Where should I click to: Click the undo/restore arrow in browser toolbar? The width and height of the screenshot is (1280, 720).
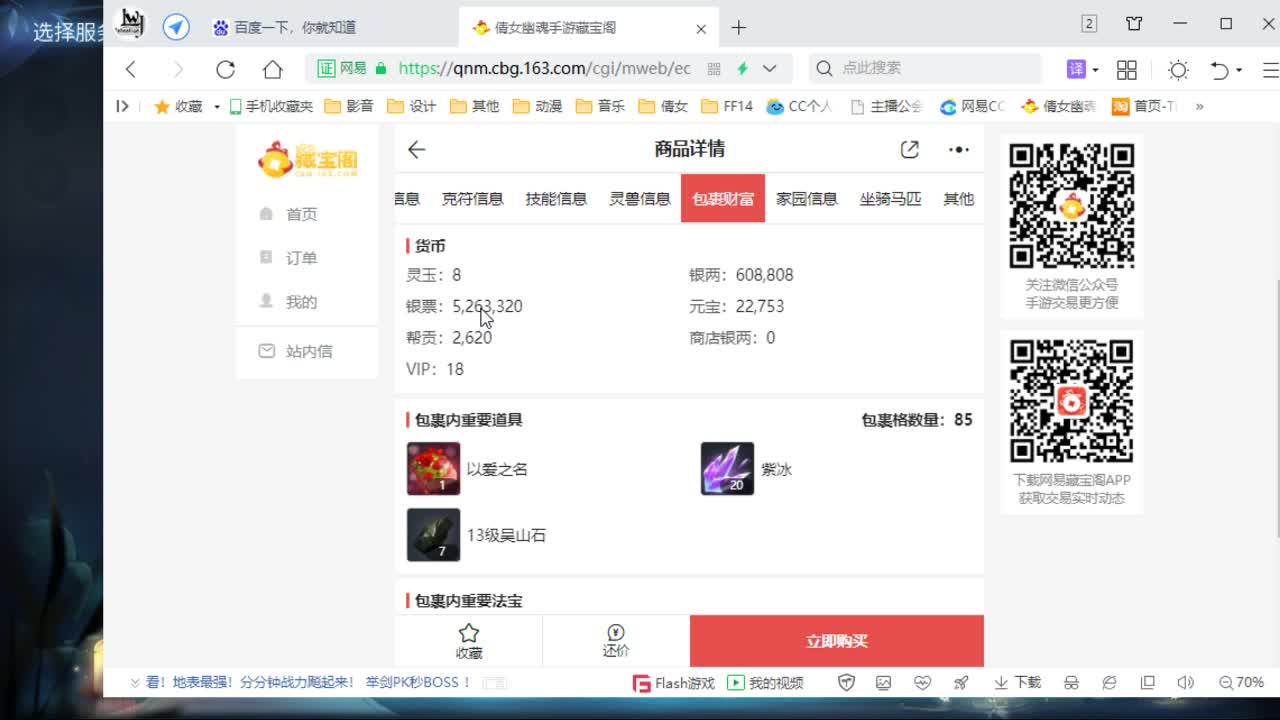1218,69
